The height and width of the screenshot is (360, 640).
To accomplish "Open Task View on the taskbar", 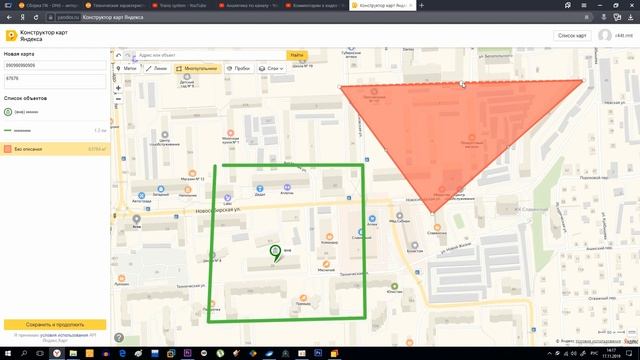I will [40, 353].
